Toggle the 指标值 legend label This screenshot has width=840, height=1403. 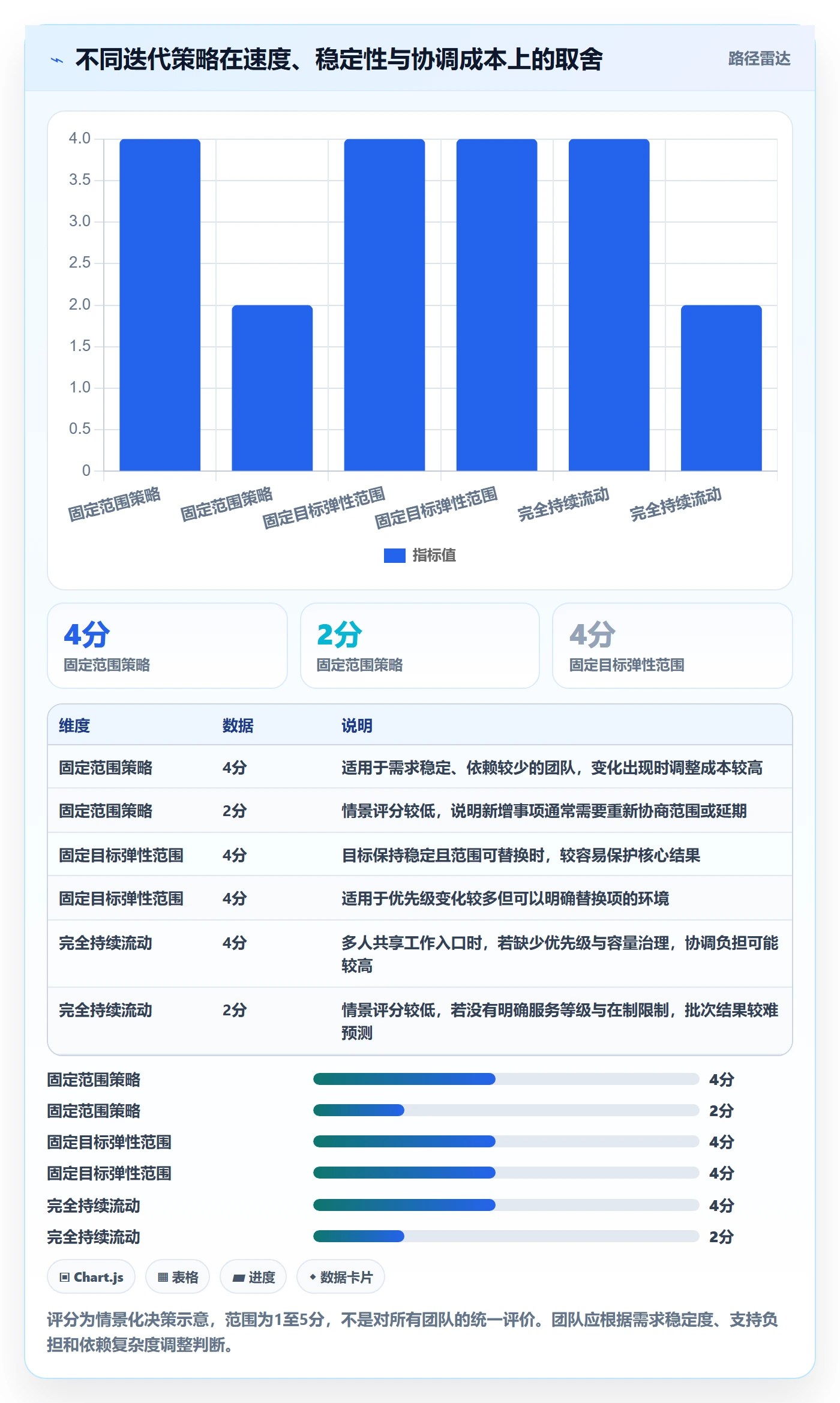coord(434,555)
